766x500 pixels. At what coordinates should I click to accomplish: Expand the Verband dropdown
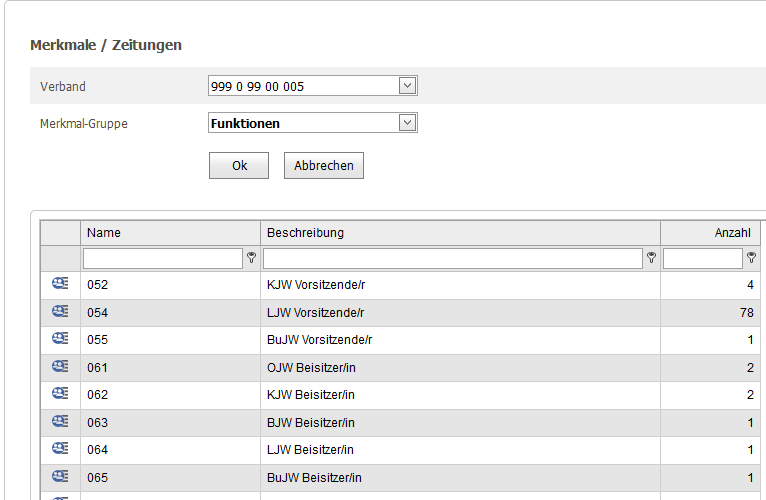[x=407, y=86]
